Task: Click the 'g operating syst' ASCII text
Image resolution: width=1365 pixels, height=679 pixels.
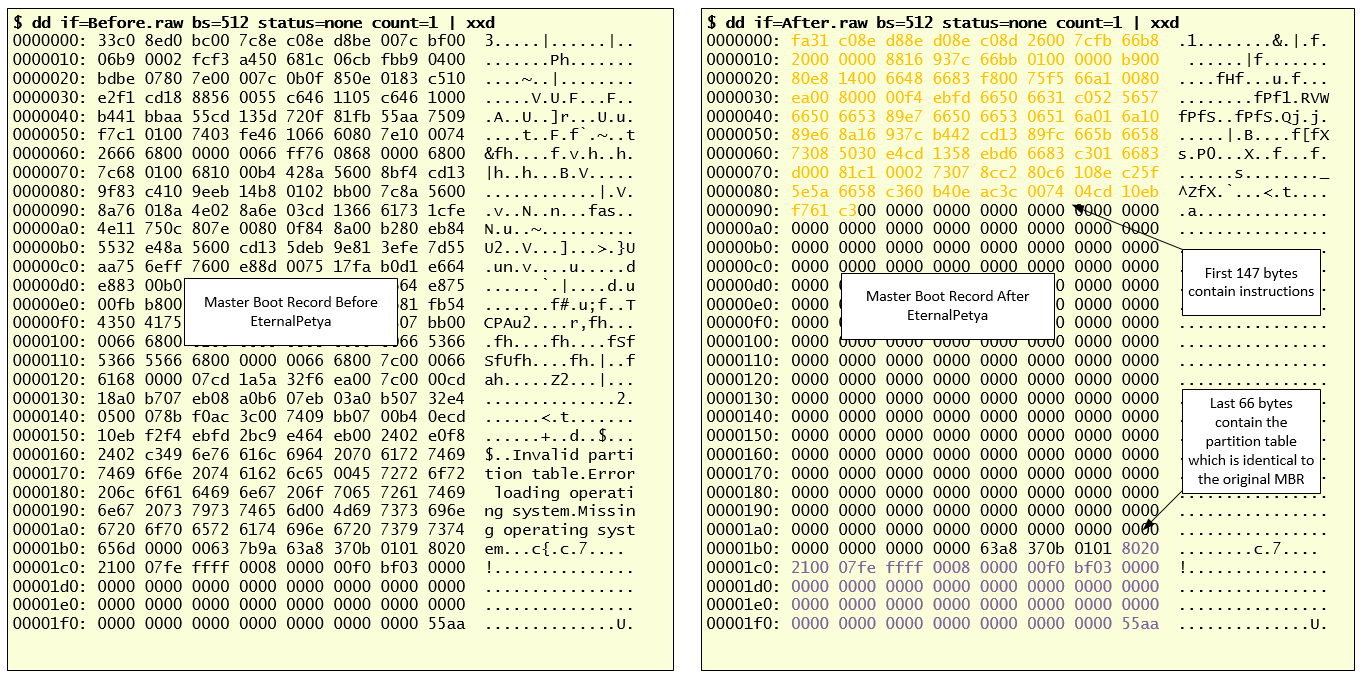Action: pyautogui.click(x=559, y=530)
